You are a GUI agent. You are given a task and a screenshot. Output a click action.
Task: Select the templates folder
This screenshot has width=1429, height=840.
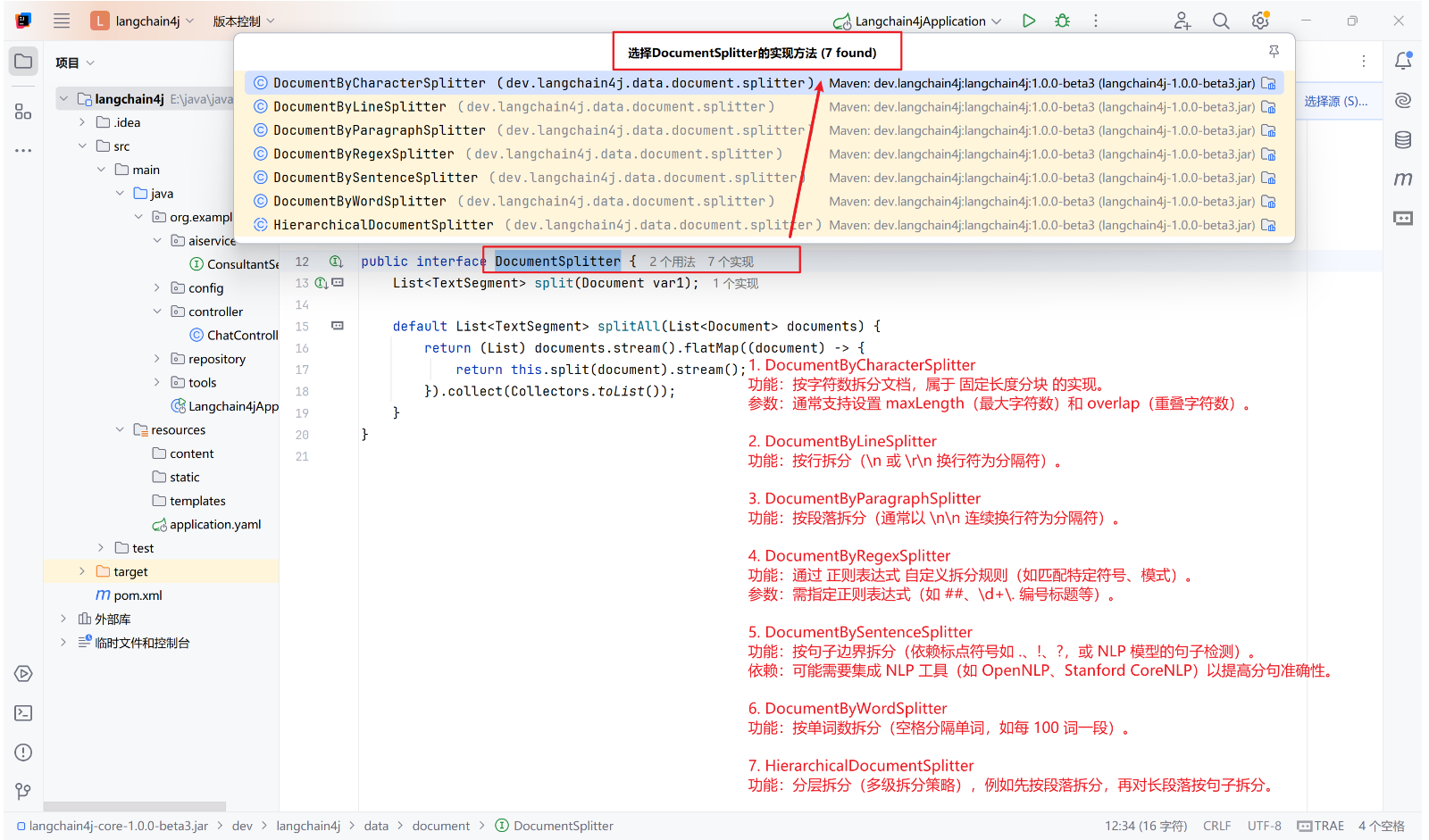[188, 501]
